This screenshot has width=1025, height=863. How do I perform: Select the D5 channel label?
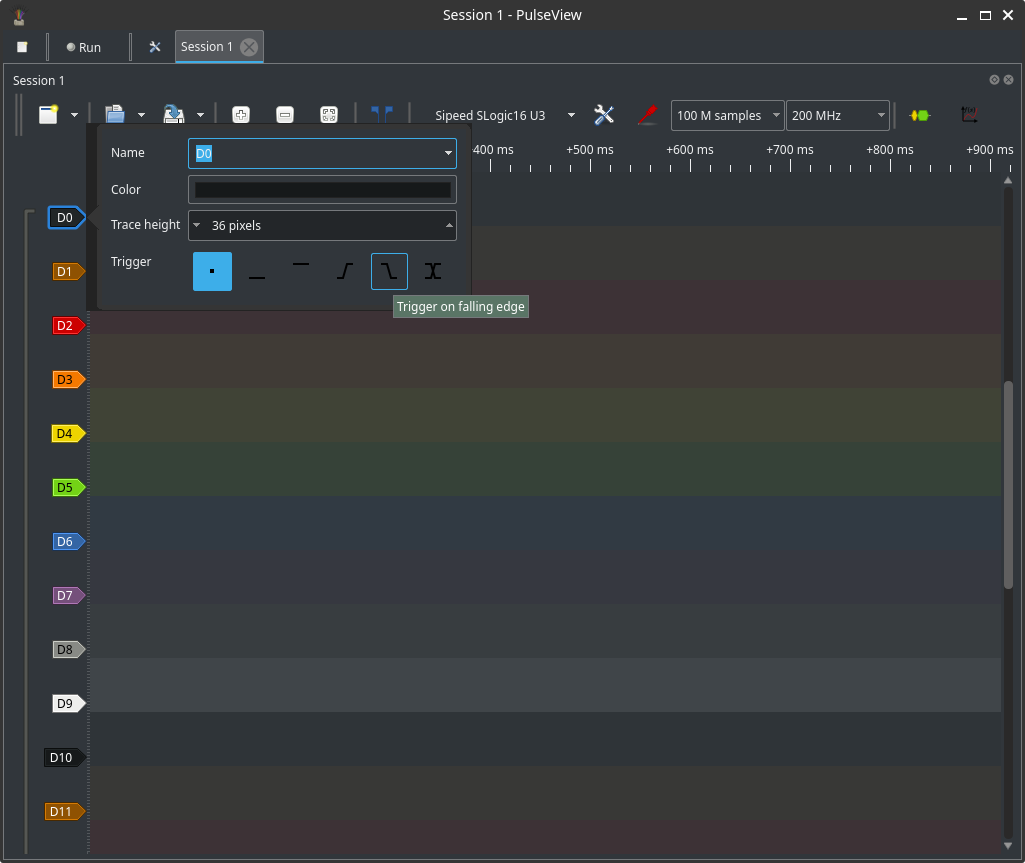pyautogui.click(x=66, y=488)
